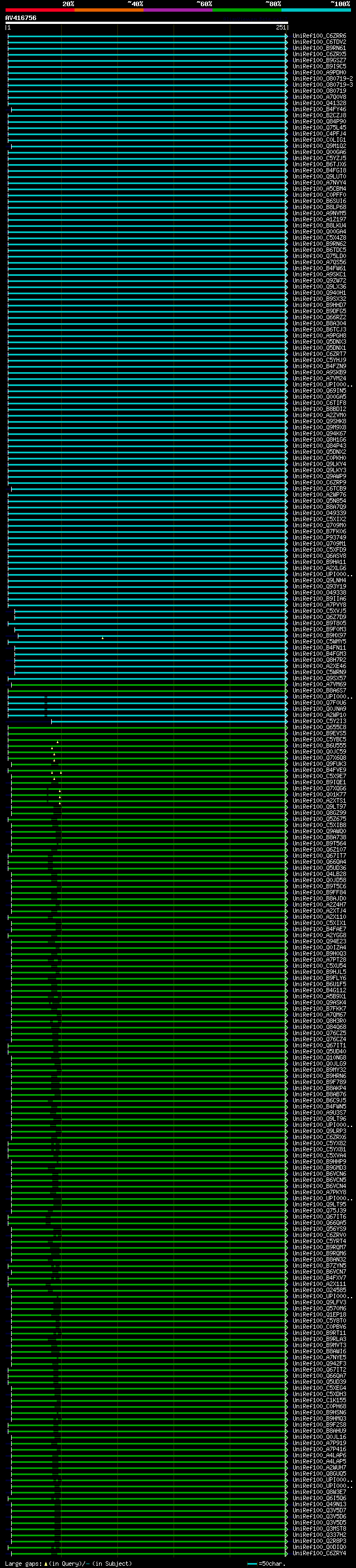Screen dimensions: 356x1568
Task: Open hit UniRef100_C6ZRR6
Action: tap(319, 36)
